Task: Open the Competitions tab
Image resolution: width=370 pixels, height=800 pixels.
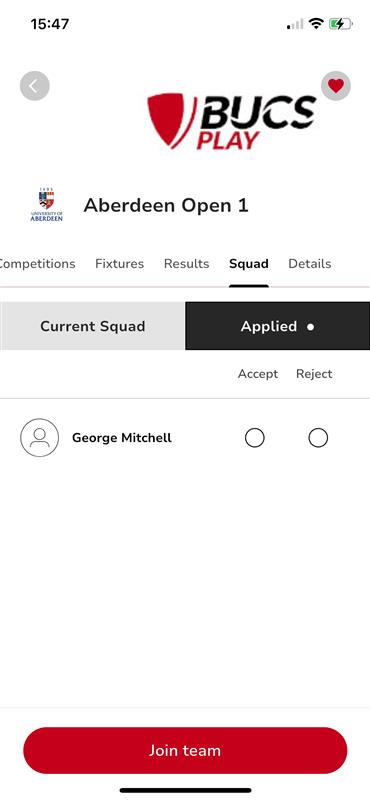Action: point(37,264)
